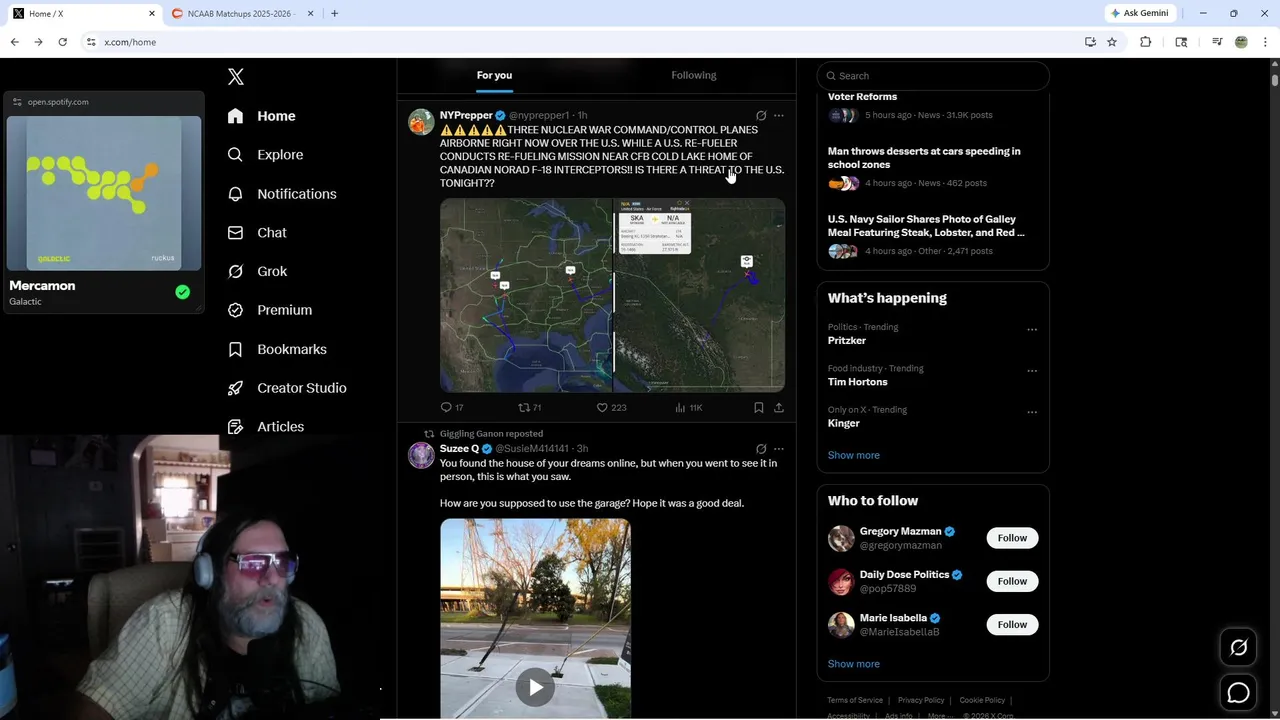Open Explore in left sidebar

(265, 155)
